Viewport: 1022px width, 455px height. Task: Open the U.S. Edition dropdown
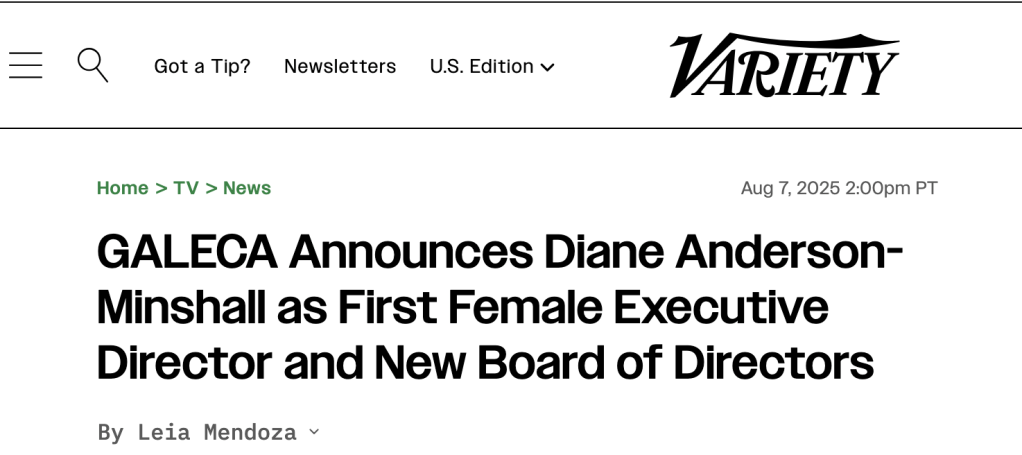(x=482, y=66)
